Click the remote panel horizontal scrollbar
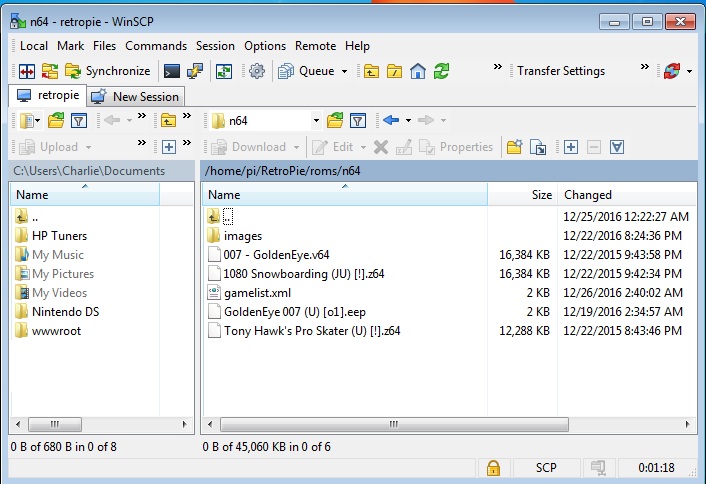Screen dimensions: 706x485 pos(394,424)
